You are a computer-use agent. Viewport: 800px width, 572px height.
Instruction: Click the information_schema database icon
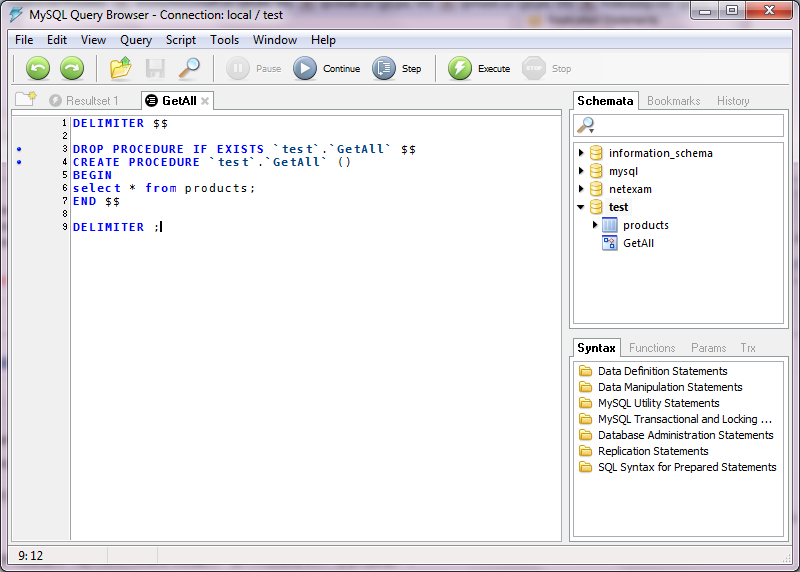pyautogui.click(x=596, y=153)
